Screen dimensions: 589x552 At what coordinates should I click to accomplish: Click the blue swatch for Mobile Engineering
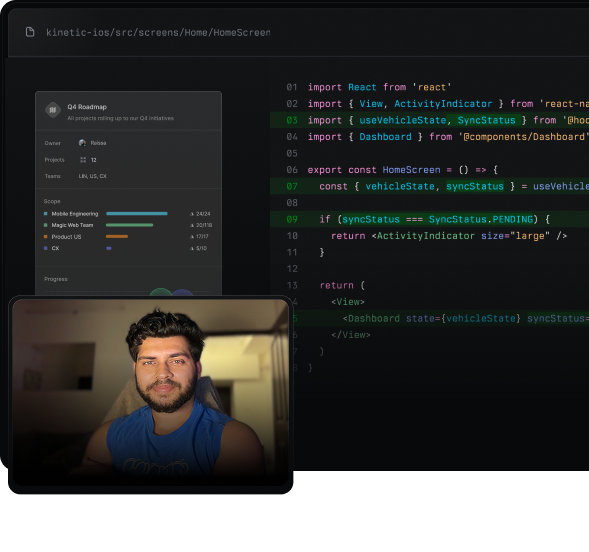click(x=45, y=214)
